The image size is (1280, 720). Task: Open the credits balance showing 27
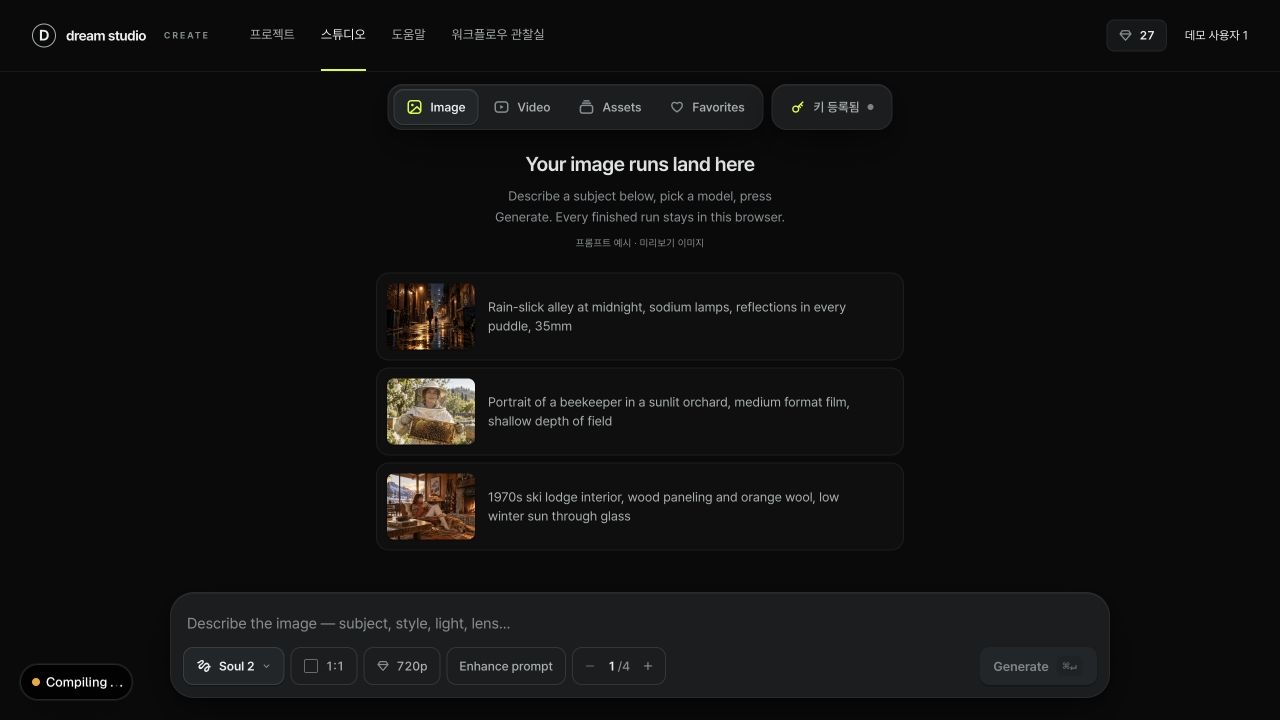click(1136, 35)
